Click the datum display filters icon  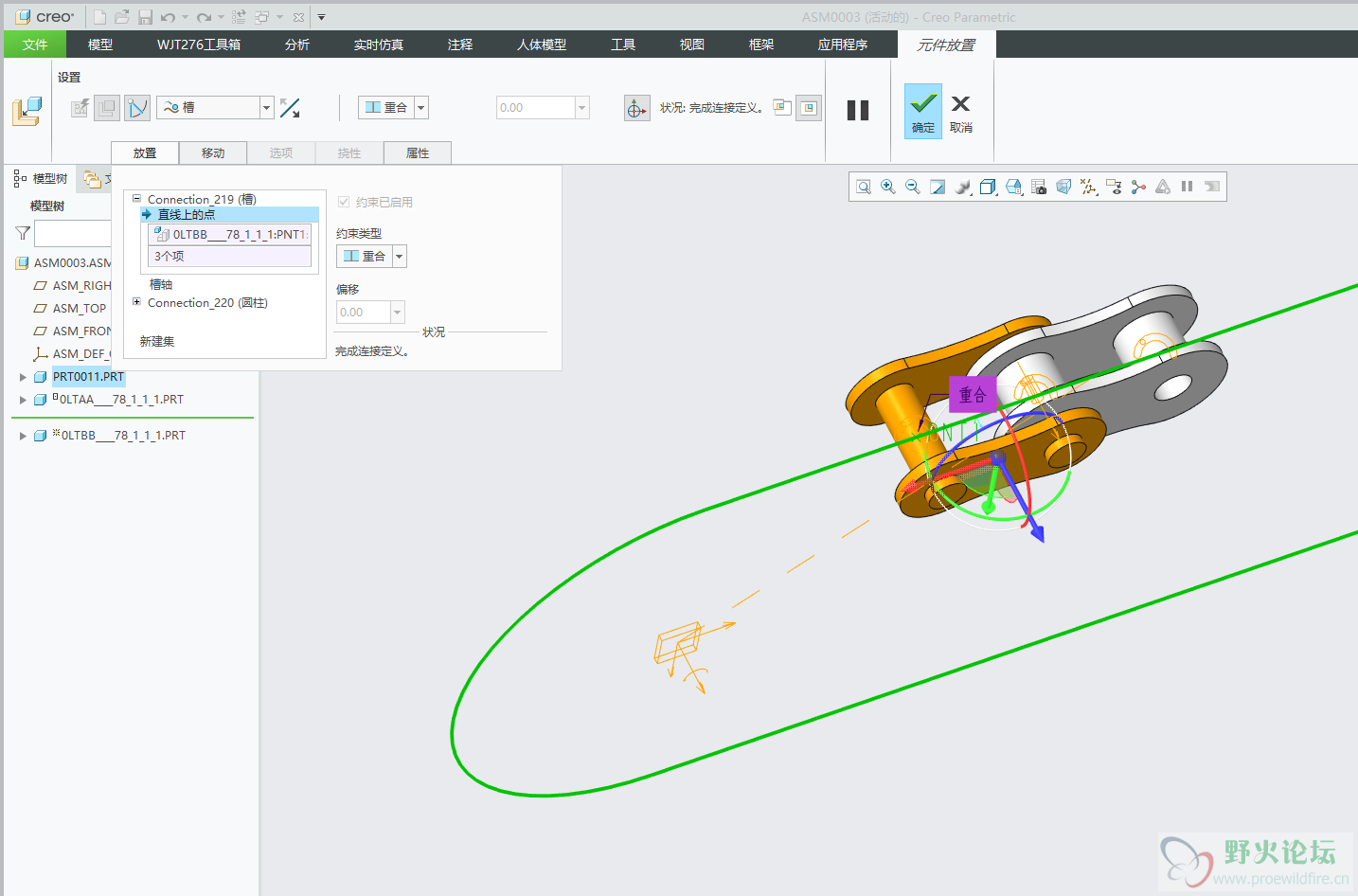[x=1089, y=187]
